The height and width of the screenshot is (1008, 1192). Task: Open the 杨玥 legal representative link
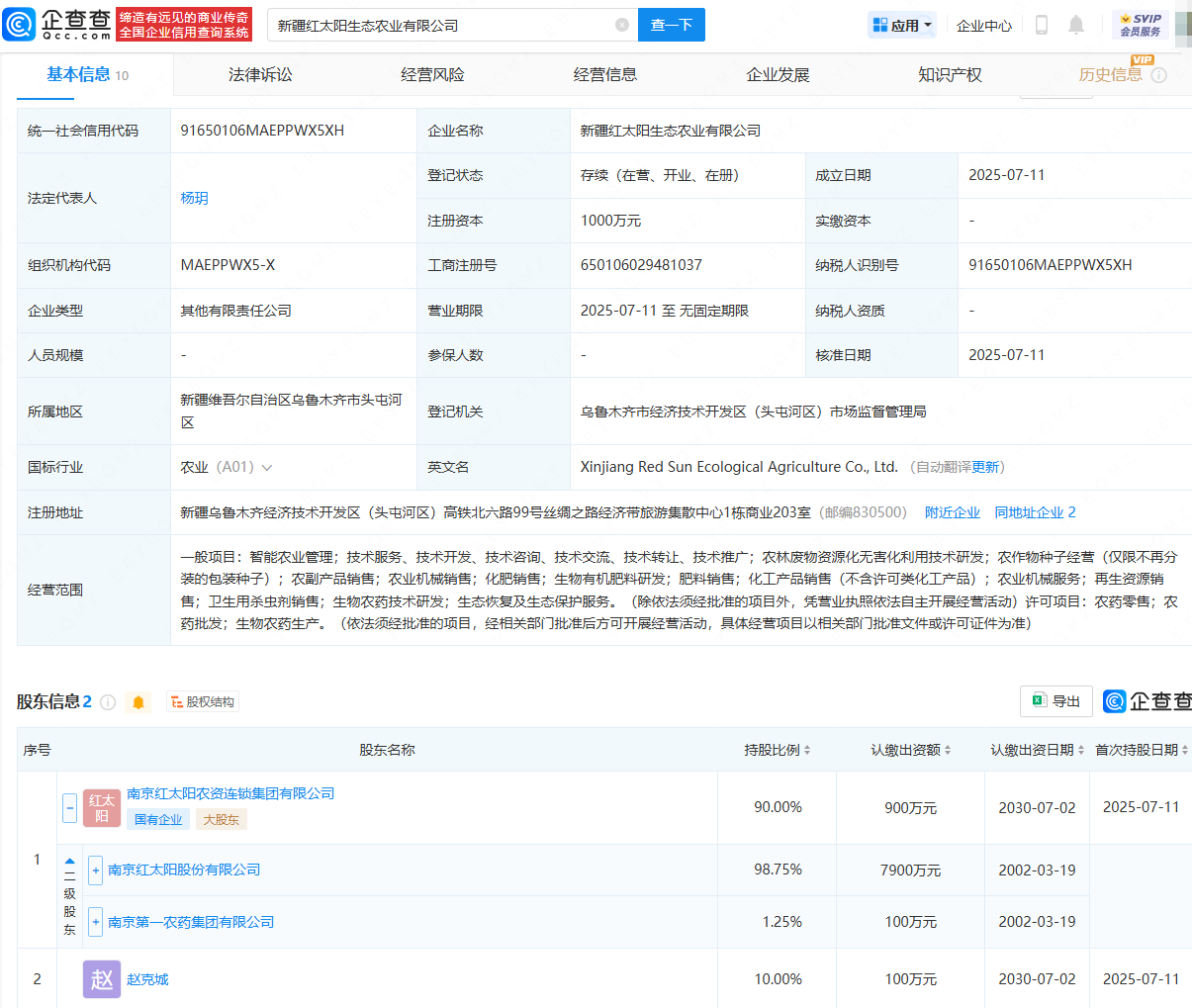(x=195, y=198)
